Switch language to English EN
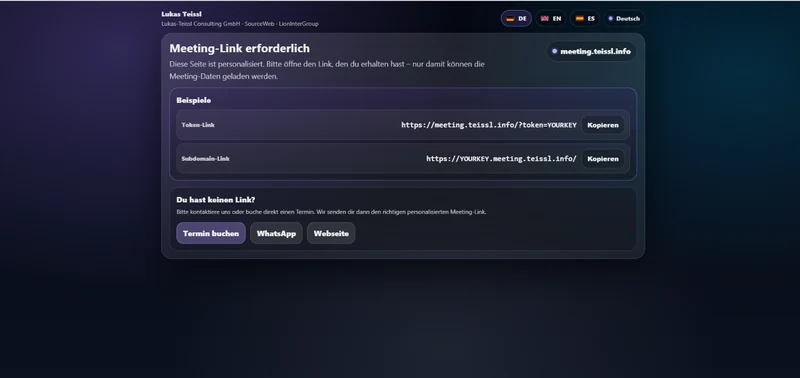 (551, 18)
